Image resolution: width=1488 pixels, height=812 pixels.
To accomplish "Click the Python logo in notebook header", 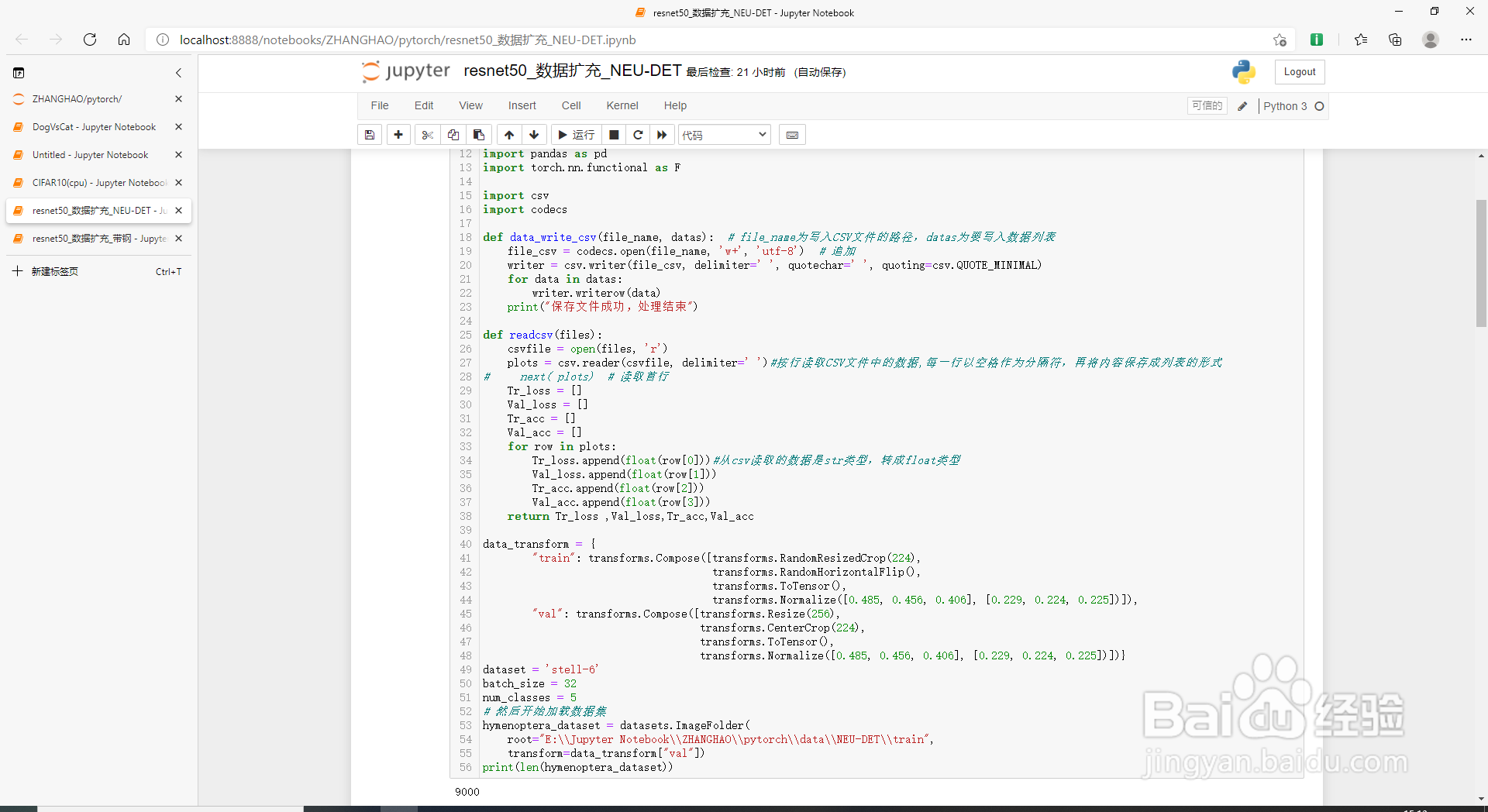I will coord(1244,72).
